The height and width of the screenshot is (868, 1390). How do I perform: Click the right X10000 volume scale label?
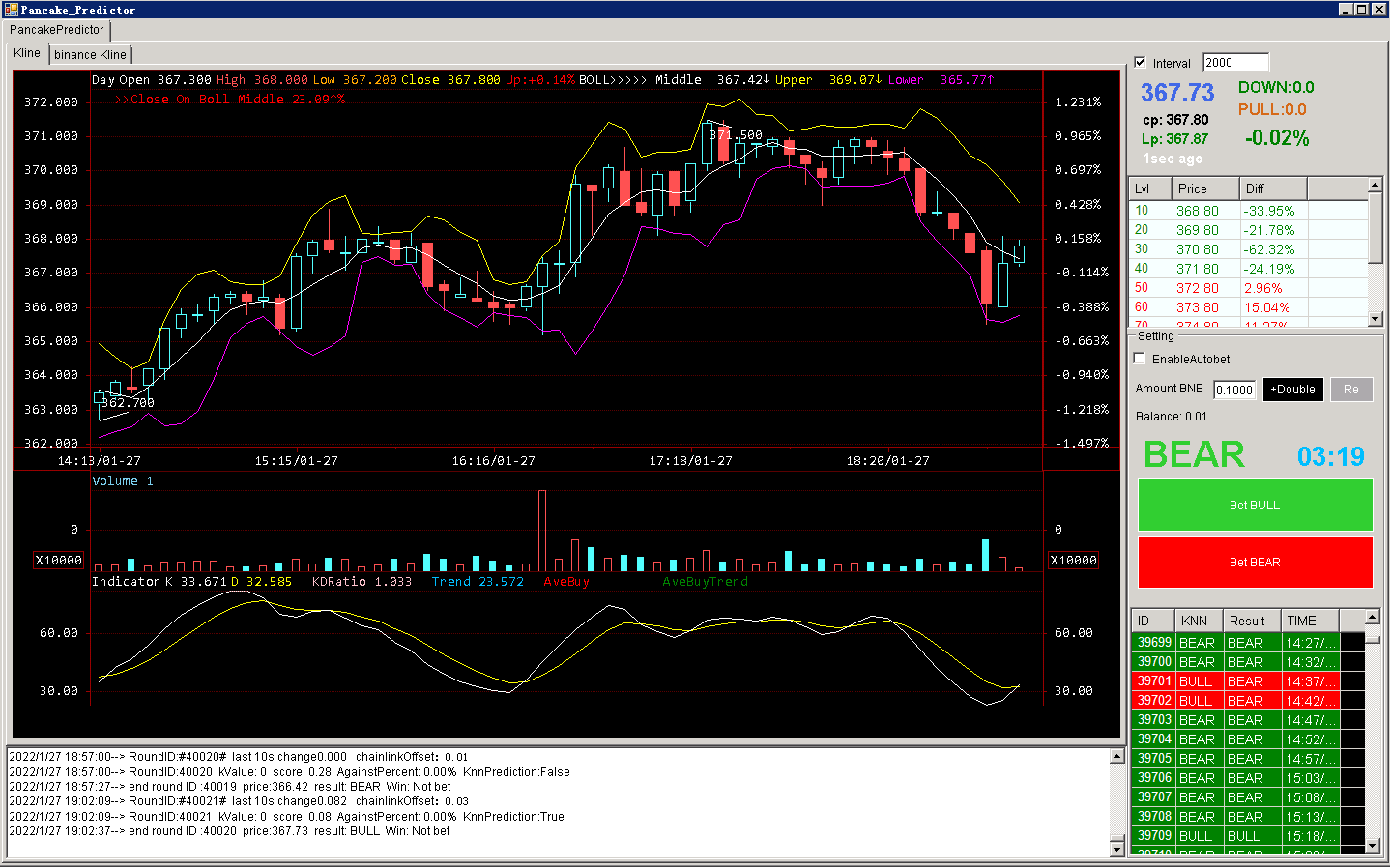(1073, 561)
